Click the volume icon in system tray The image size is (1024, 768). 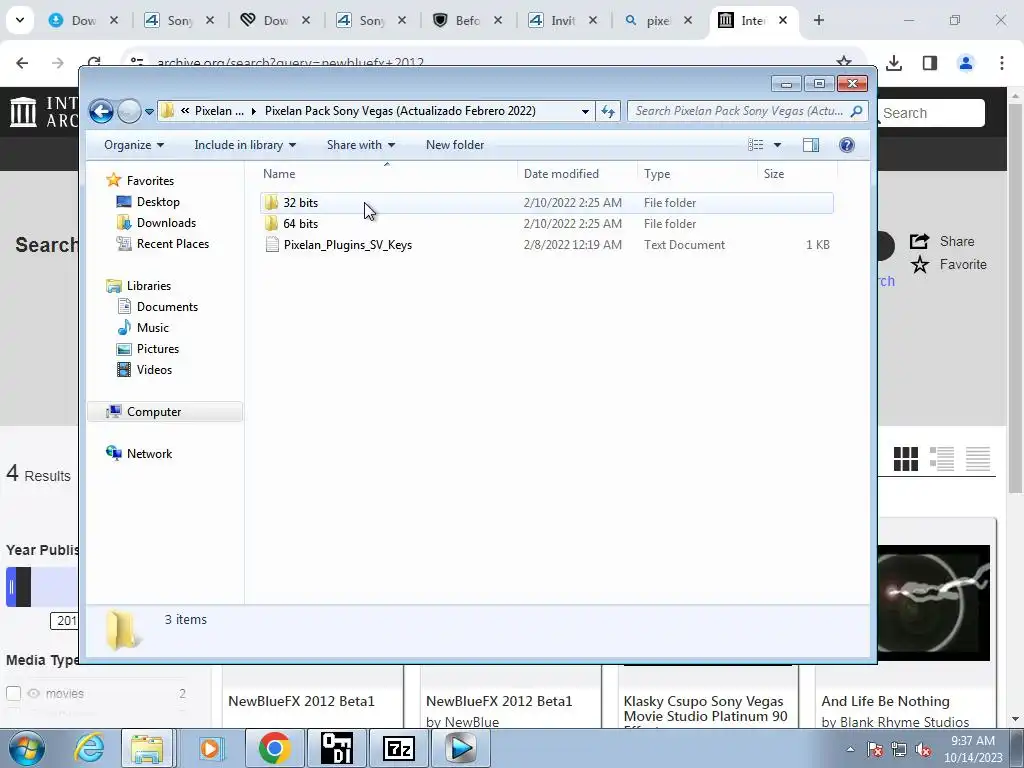point(923,750)
